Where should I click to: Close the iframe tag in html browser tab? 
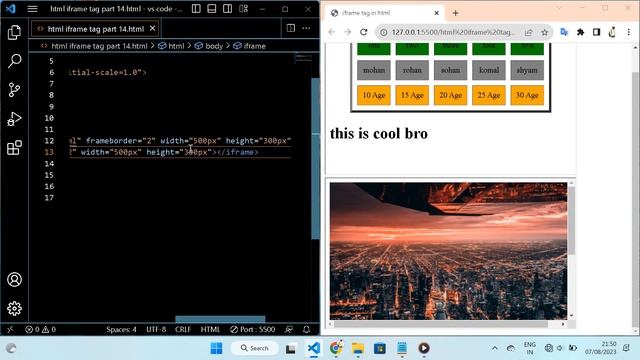tap(436, 13)
